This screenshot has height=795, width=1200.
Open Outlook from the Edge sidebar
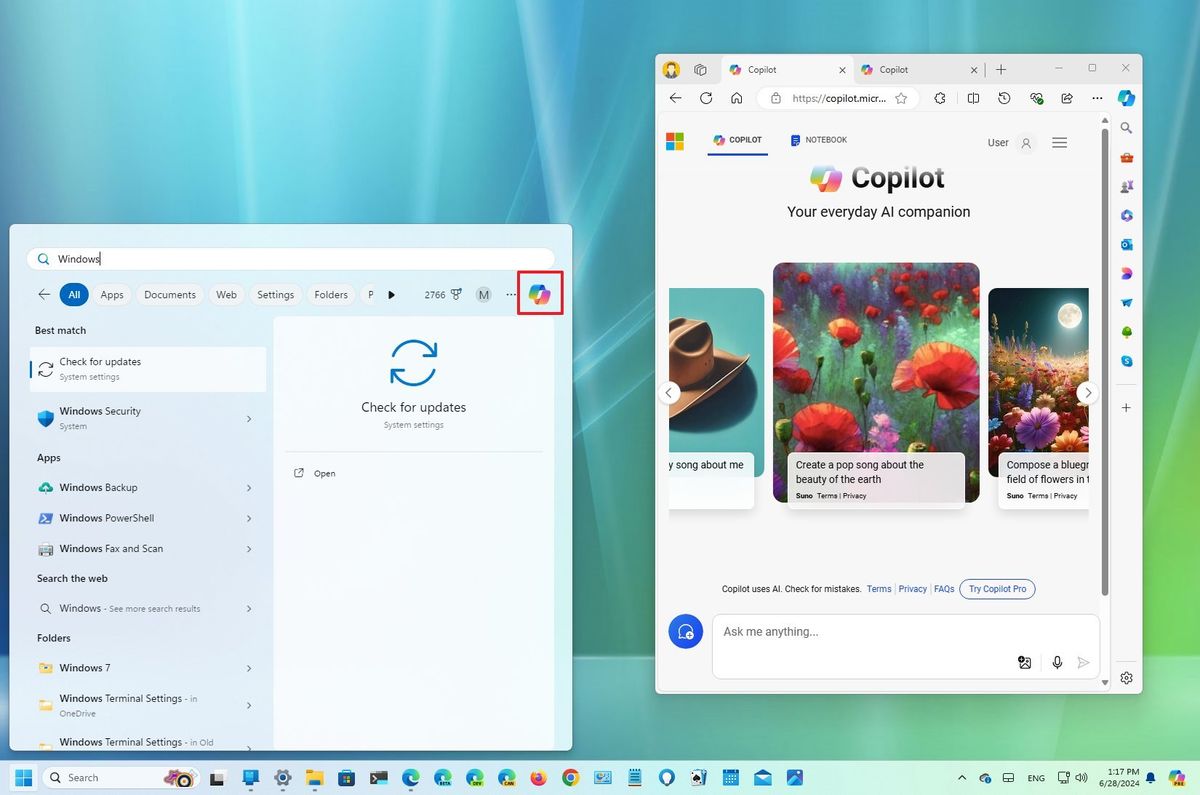[1126, 244]
